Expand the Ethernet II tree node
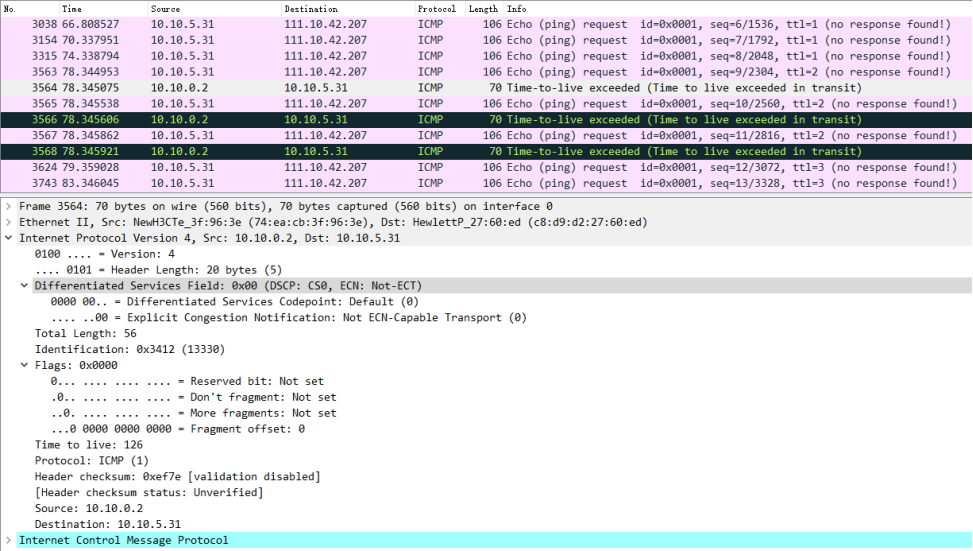 9,222
